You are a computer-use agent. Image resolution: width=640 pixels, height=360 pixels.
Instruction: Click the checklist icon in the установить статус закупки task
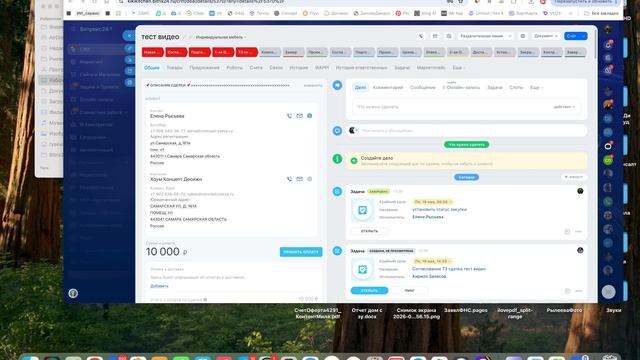(362, 210)
